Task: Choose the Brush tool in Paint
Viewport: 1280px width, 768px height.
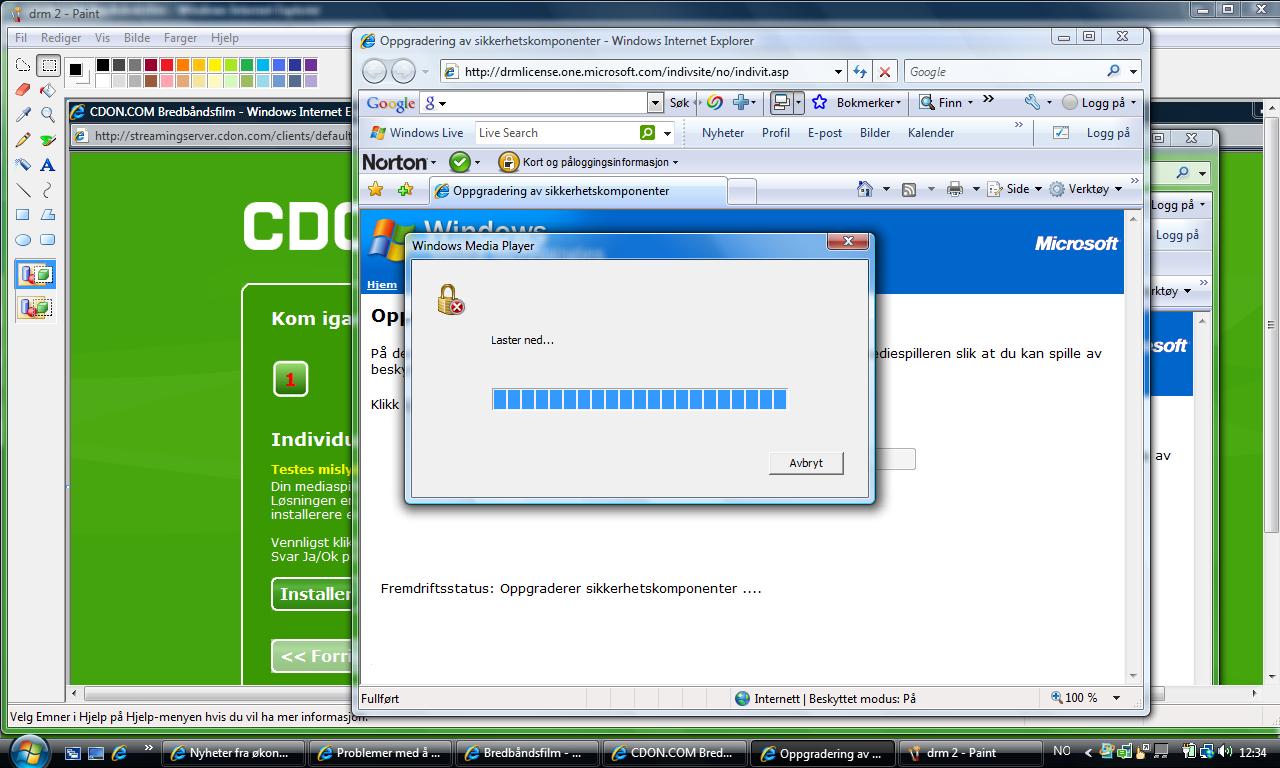Action: click(48, 140)
